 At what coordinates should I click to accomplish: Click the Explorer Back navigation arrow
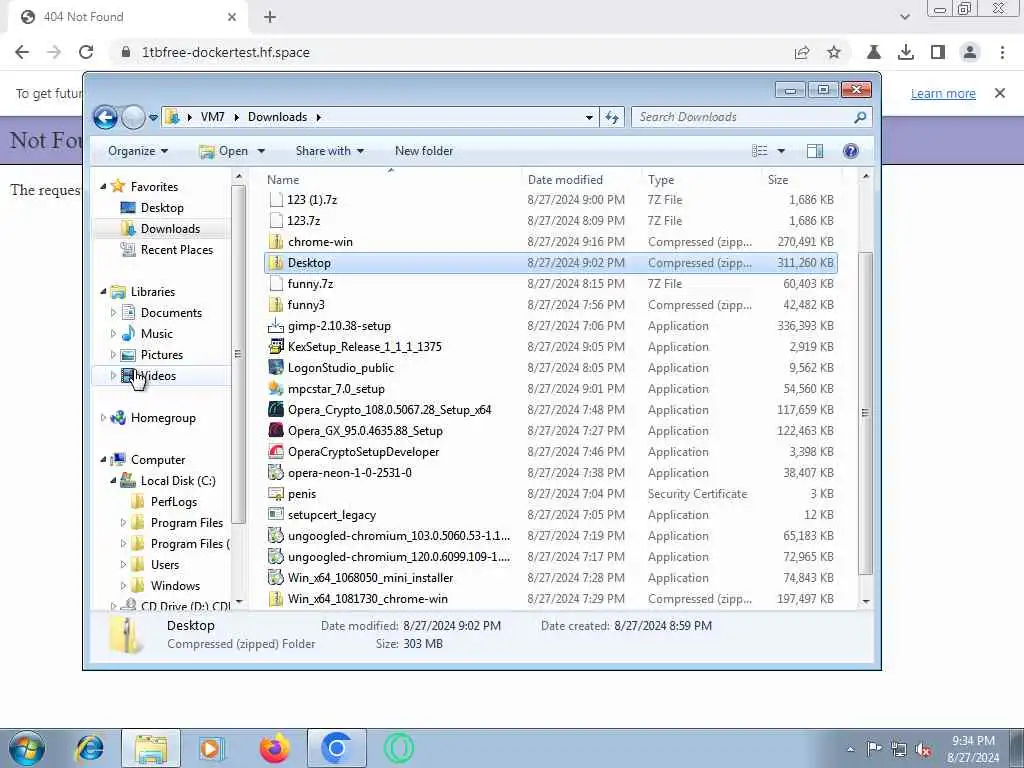click(x=105, y=118)
